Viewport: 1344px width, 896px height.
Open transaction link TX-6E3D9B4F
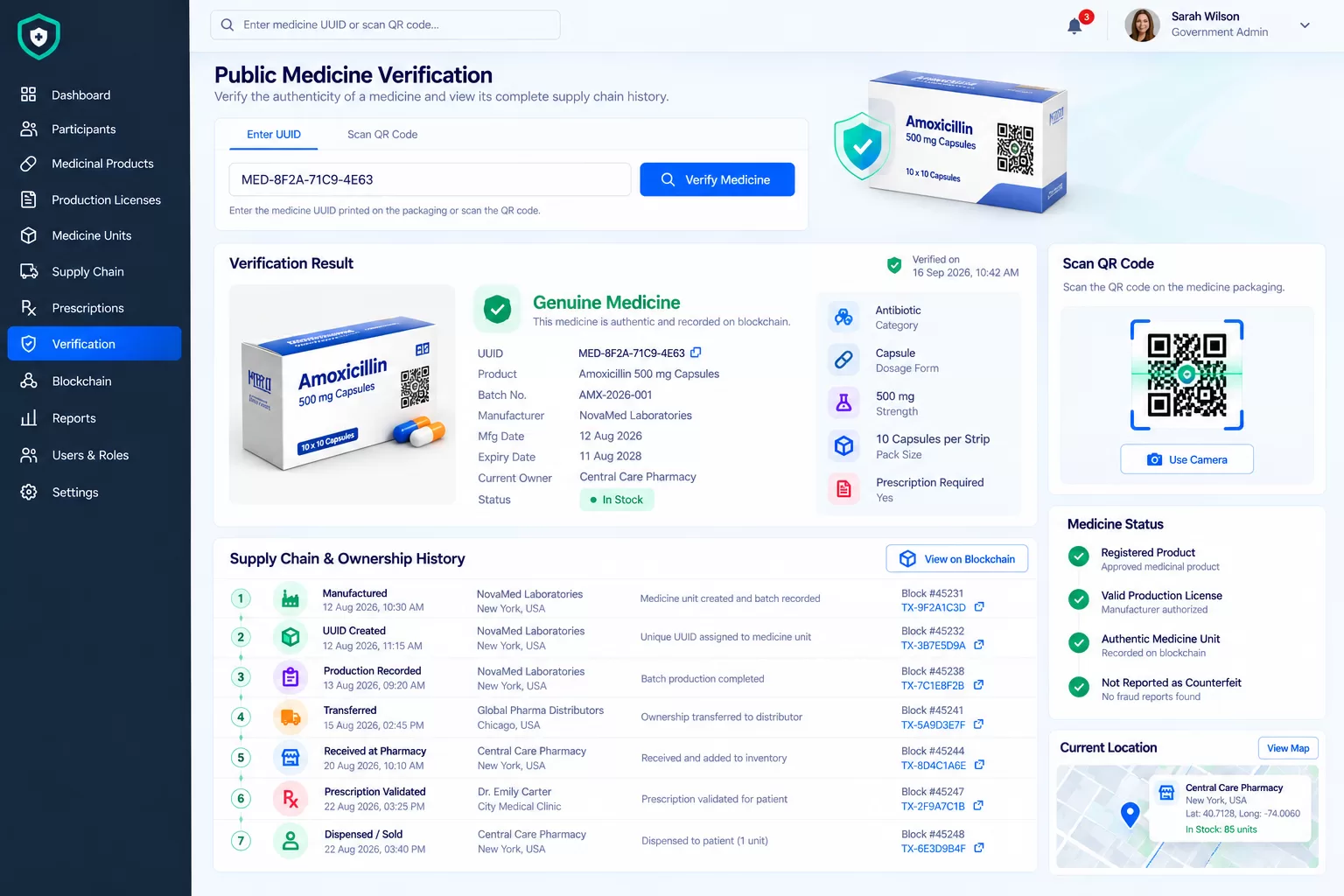(x=934, y=849)
